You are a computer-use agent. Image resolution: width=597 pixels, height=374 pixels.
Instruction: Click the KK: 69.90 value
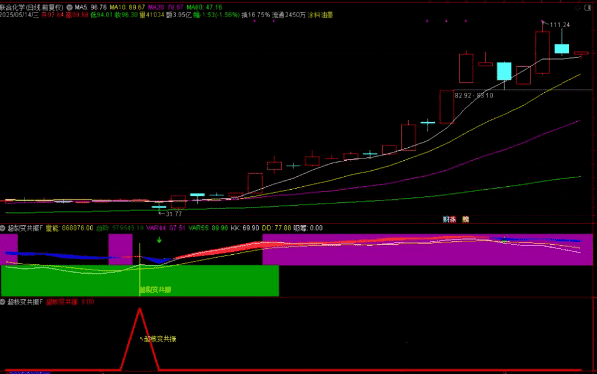(x=245, y=228)
